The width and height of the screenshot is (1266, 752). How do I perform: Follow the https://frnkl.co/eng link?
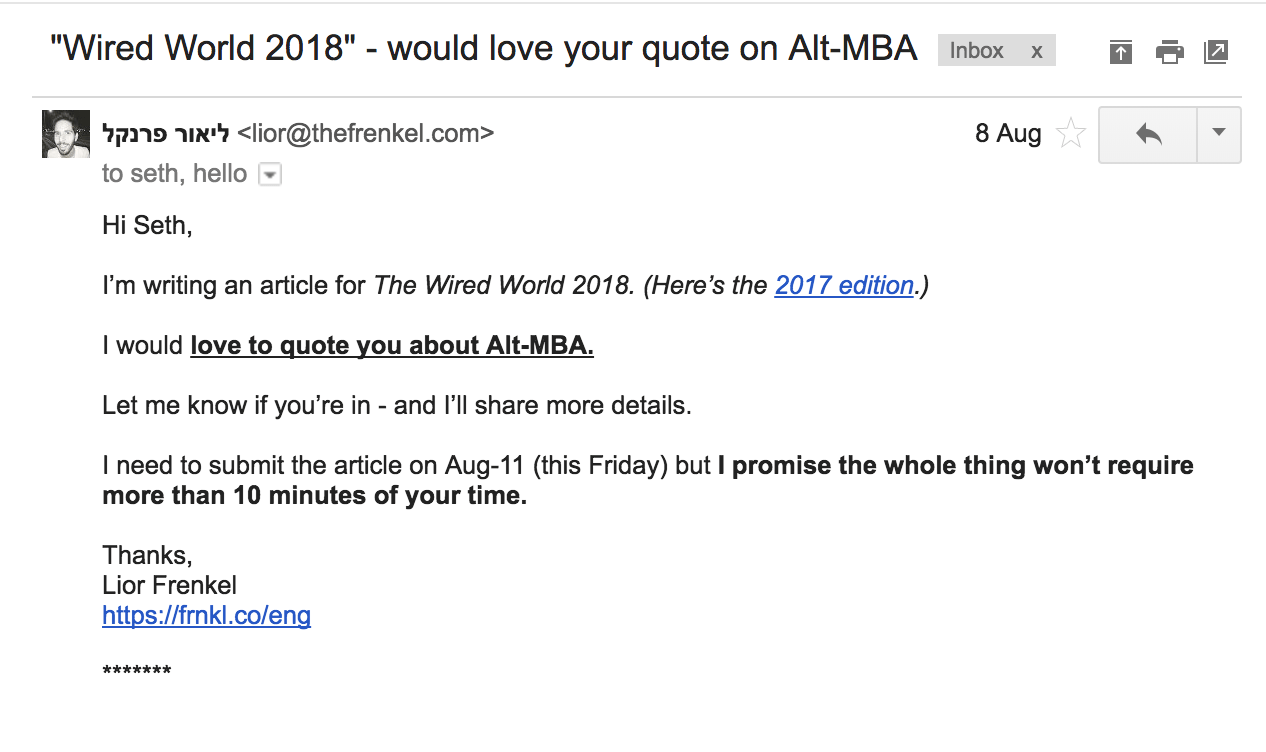click(x=206, y=615)
